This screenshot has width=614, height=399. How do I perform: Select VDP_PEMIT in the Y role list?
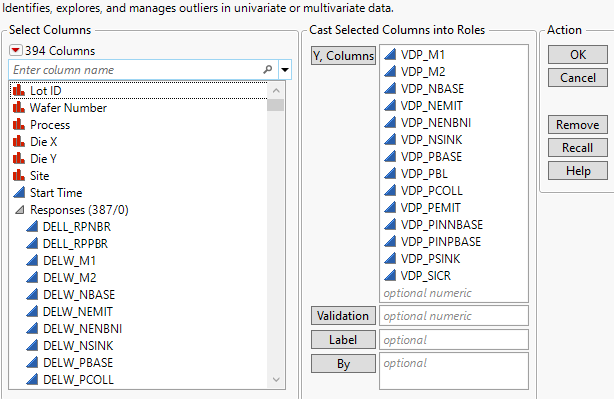tap(454, 208)
